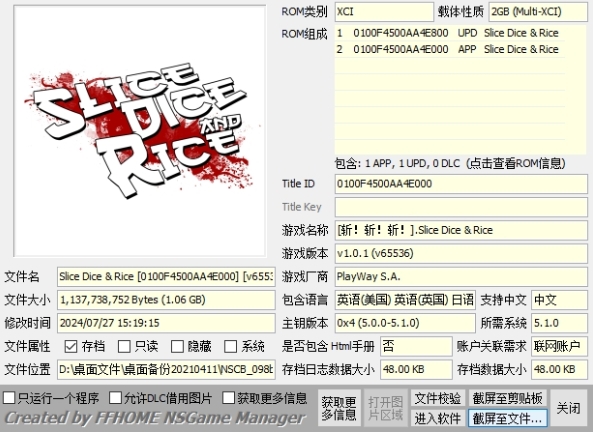The image size is (593, 432).
Task: Enable the 只读 read-only checkbox
Action: point(124,346)
